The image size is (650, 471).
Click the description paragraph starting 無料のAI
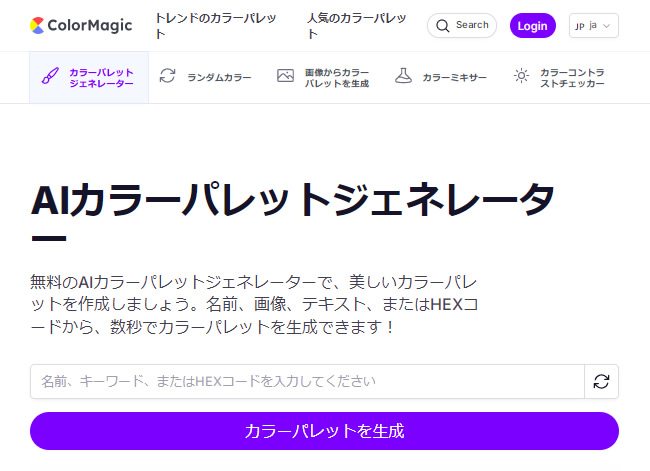pos(255,304)
